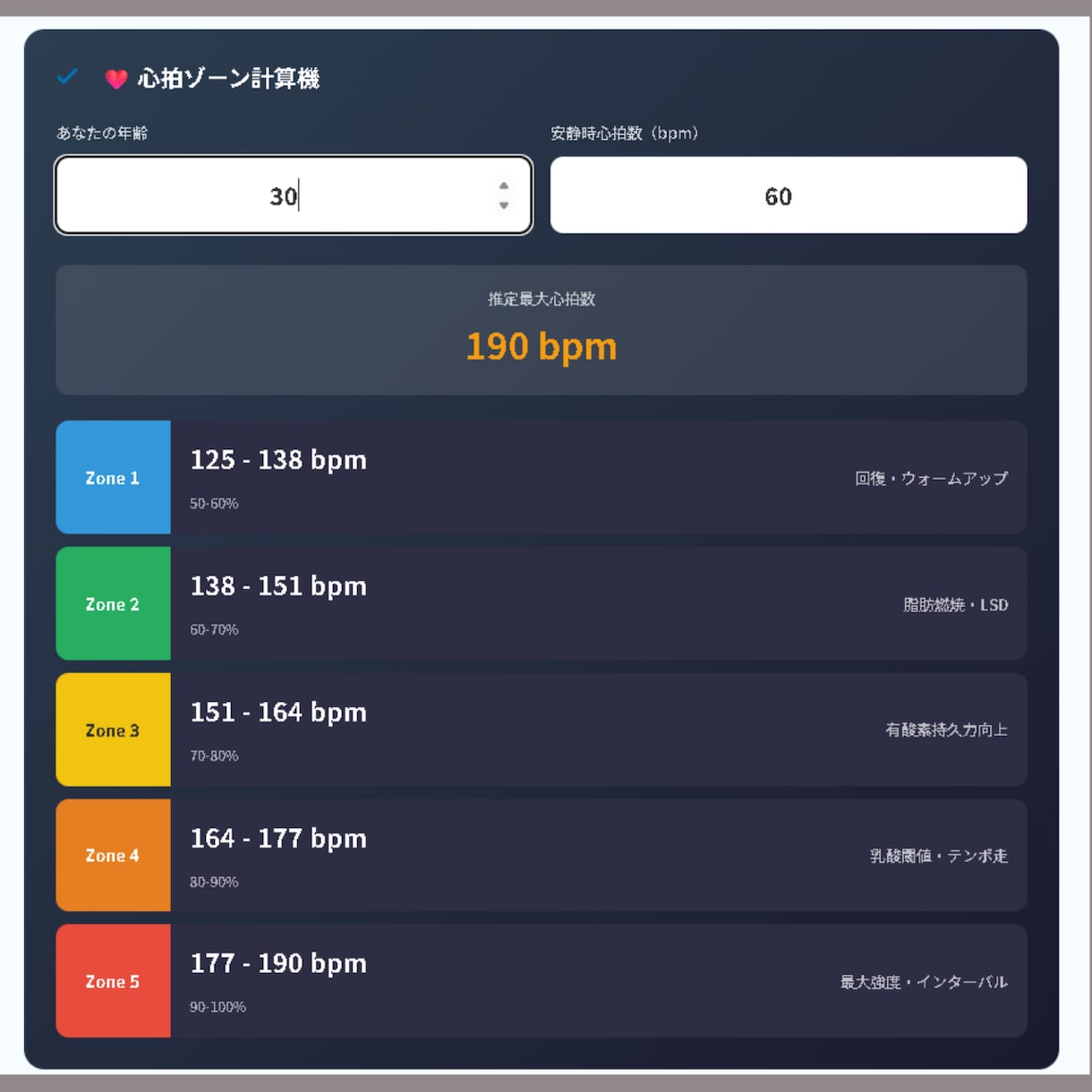Click the 60-70% percentage label

(214, 629)
